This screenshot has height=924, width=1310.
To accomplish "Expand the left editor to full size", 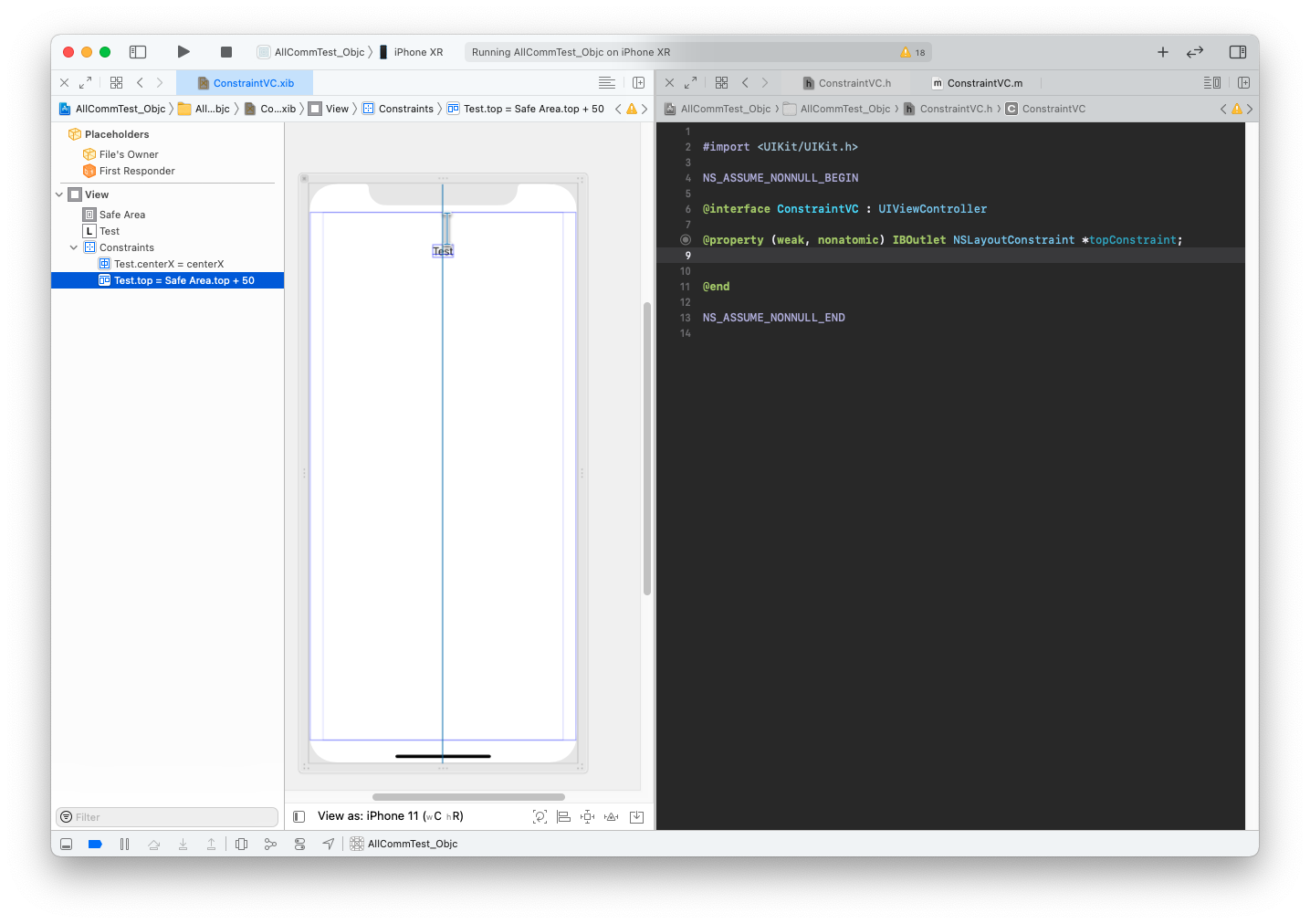I will tap(85, 82).
